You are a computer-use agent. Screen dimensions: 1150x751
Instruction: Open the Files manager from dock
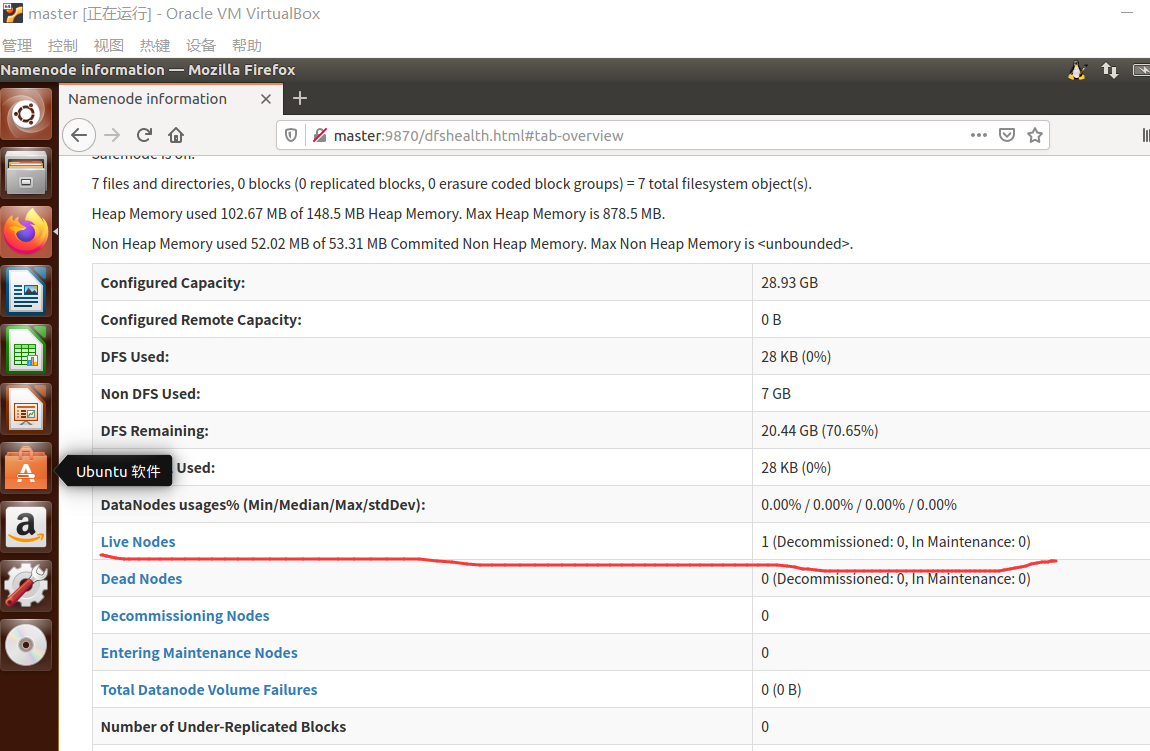[26, 173]
